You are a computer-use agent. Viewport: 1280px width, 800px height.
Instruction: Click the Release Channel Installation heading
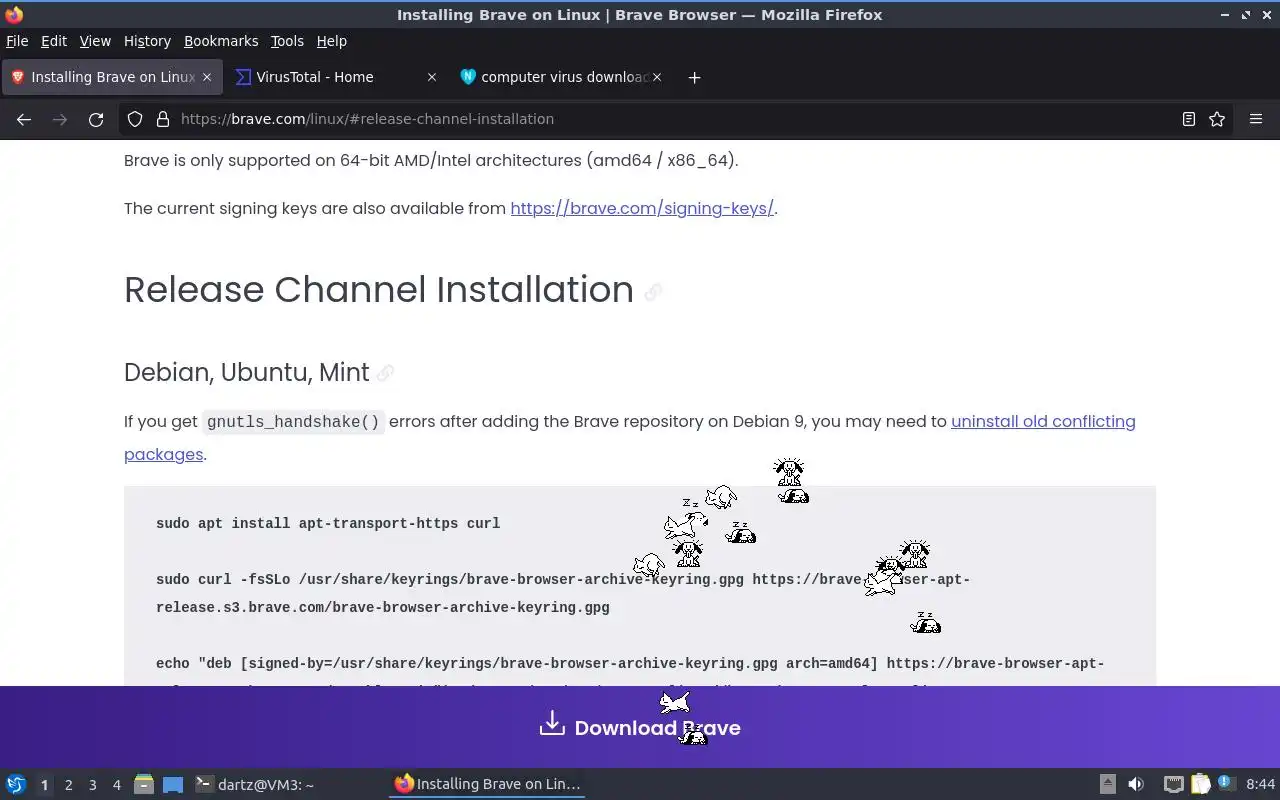[x=379, y=289]
